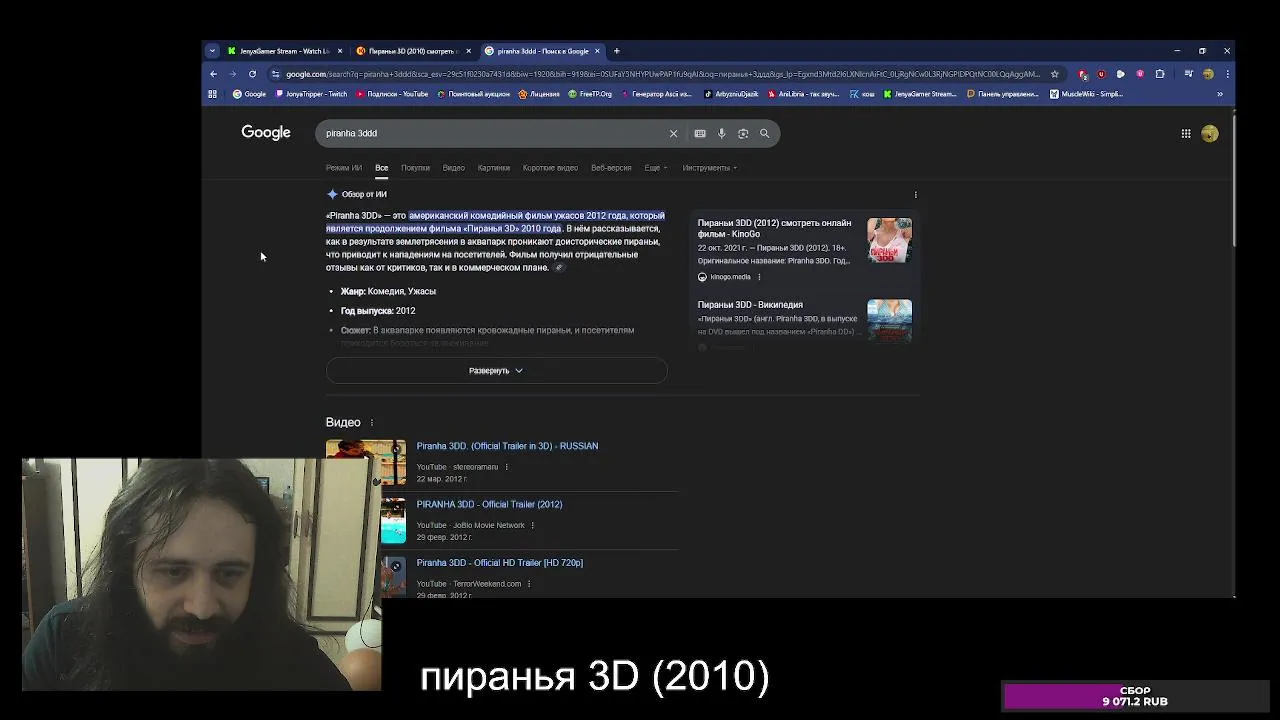Open the MuscleWiki bookmark
Screen dimensions: 1280x720
click(1086, 94)
